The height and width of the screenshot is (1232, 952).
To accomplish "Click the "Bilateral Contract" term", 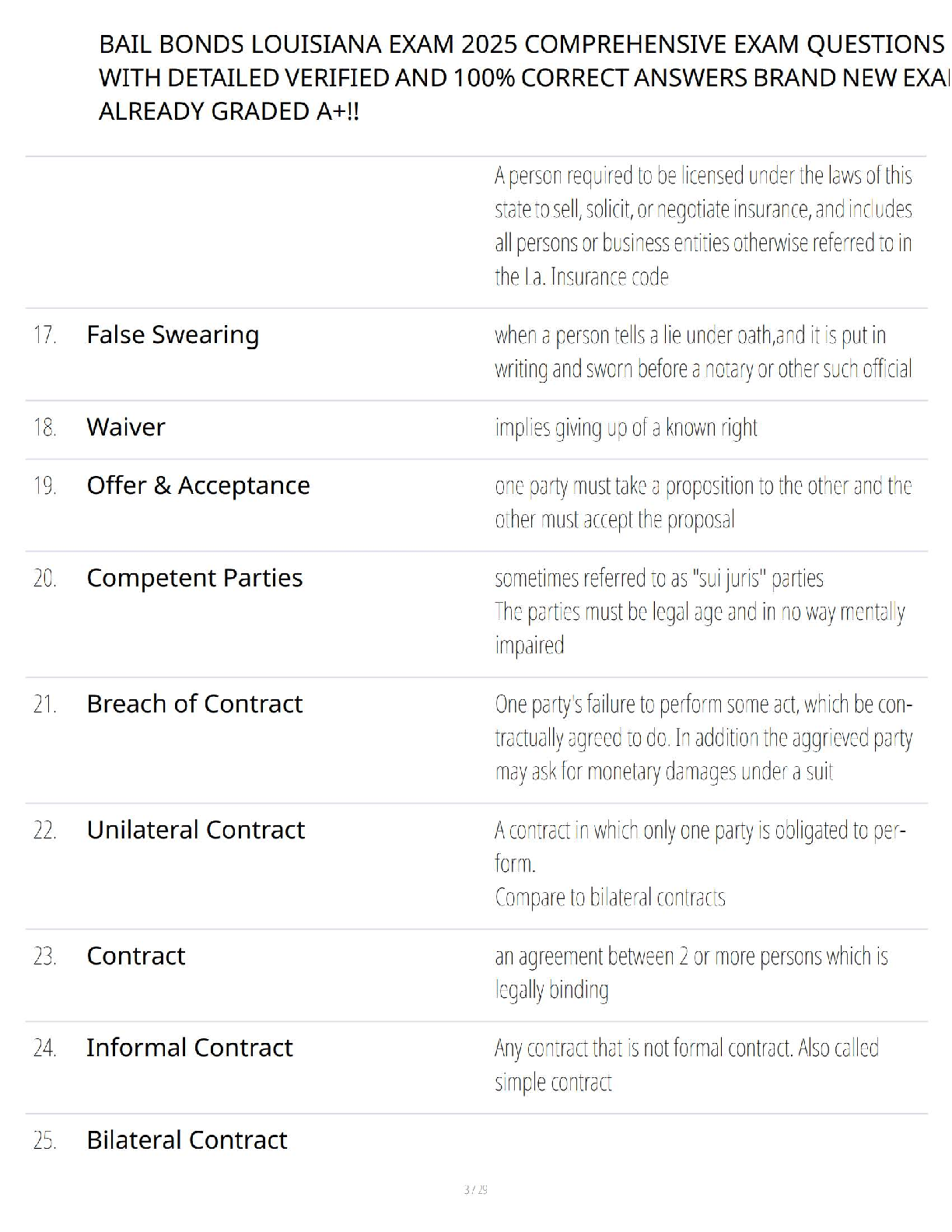I will [x=187, y=1140].
